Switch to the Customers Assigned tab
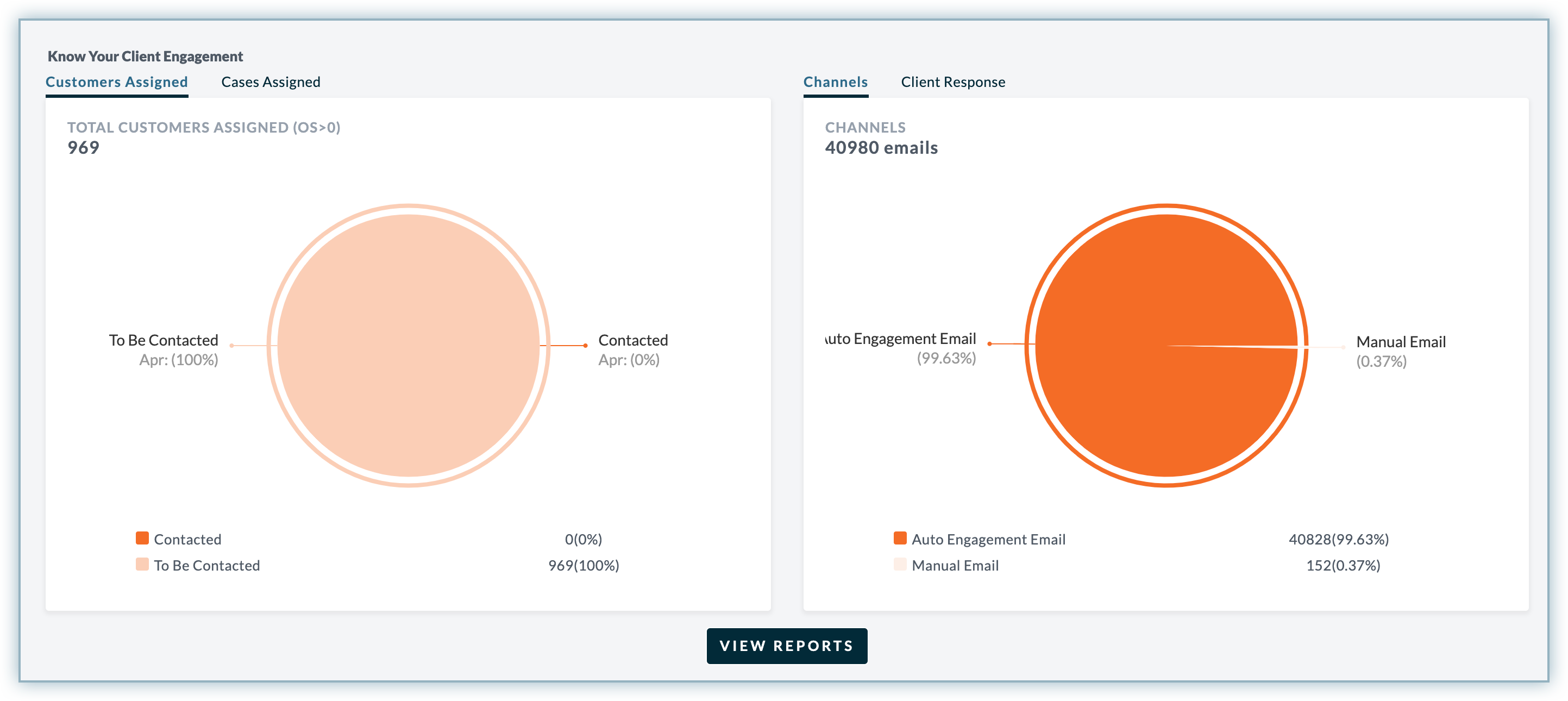 pos(116,82)
